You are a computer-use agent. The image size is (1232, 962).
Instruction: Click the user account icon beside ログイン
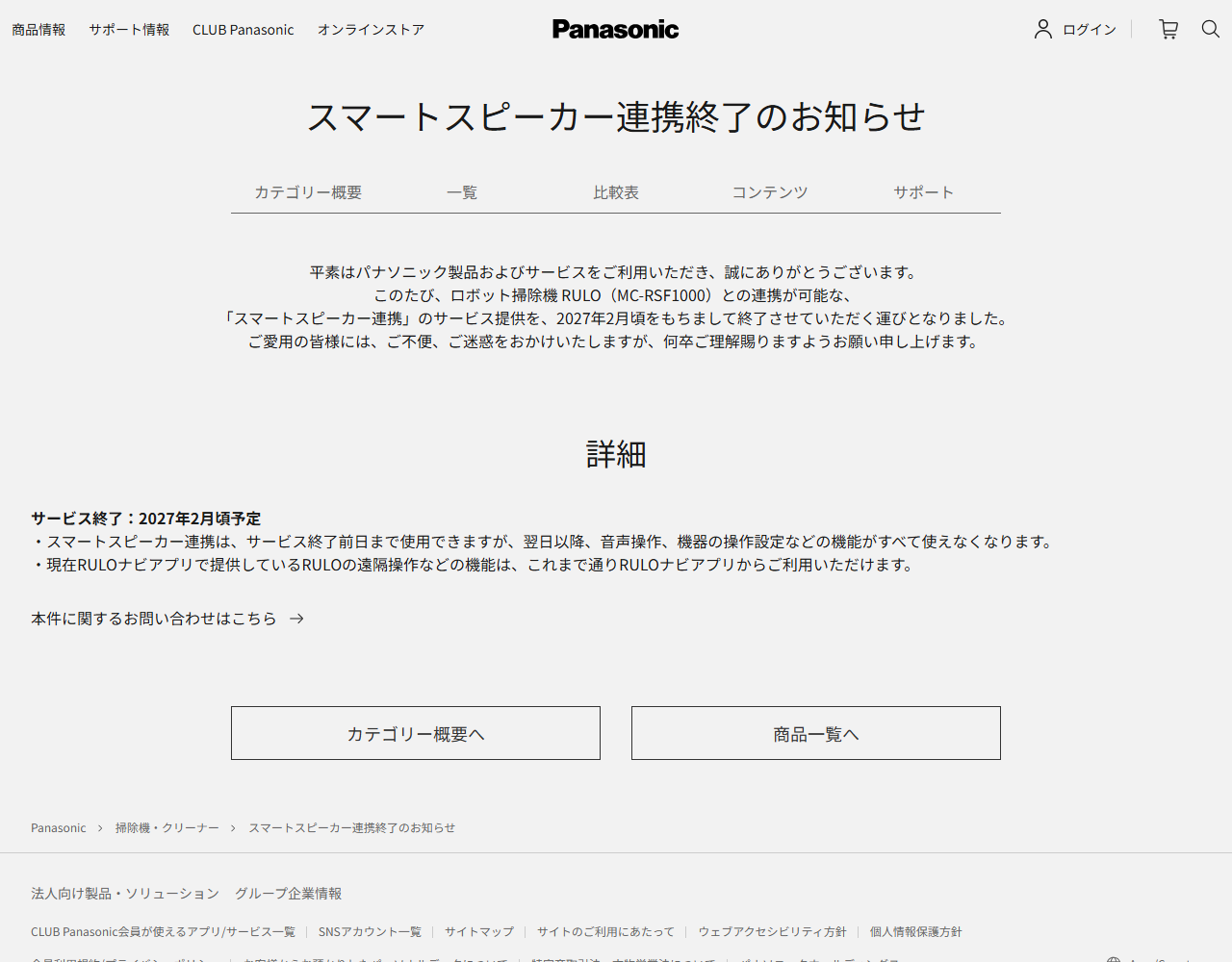click(x=1043, y=30)
